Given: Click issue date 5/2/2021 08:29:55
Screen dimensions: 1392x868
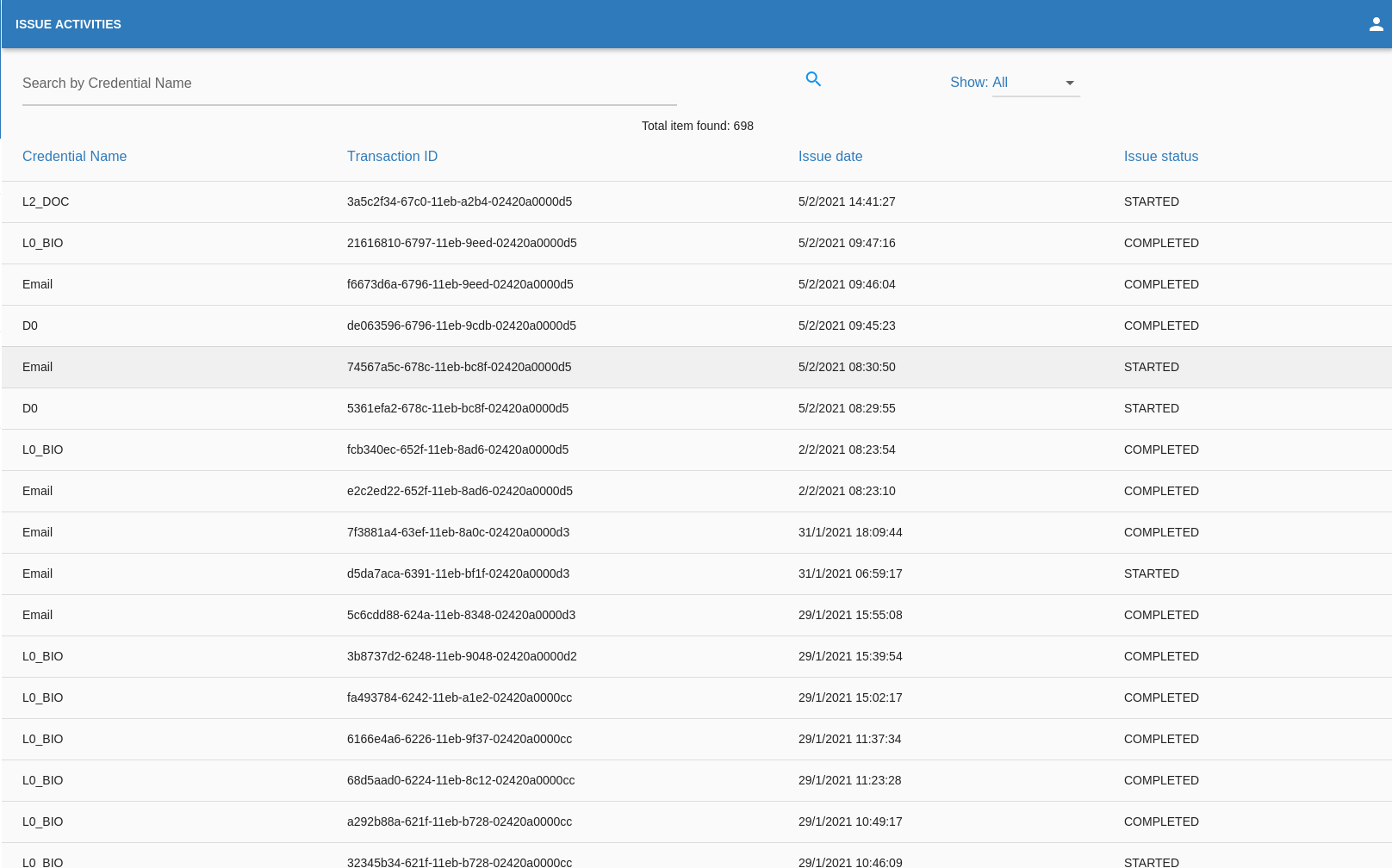Looking at the screenshot, I should [x=847, y=408].
